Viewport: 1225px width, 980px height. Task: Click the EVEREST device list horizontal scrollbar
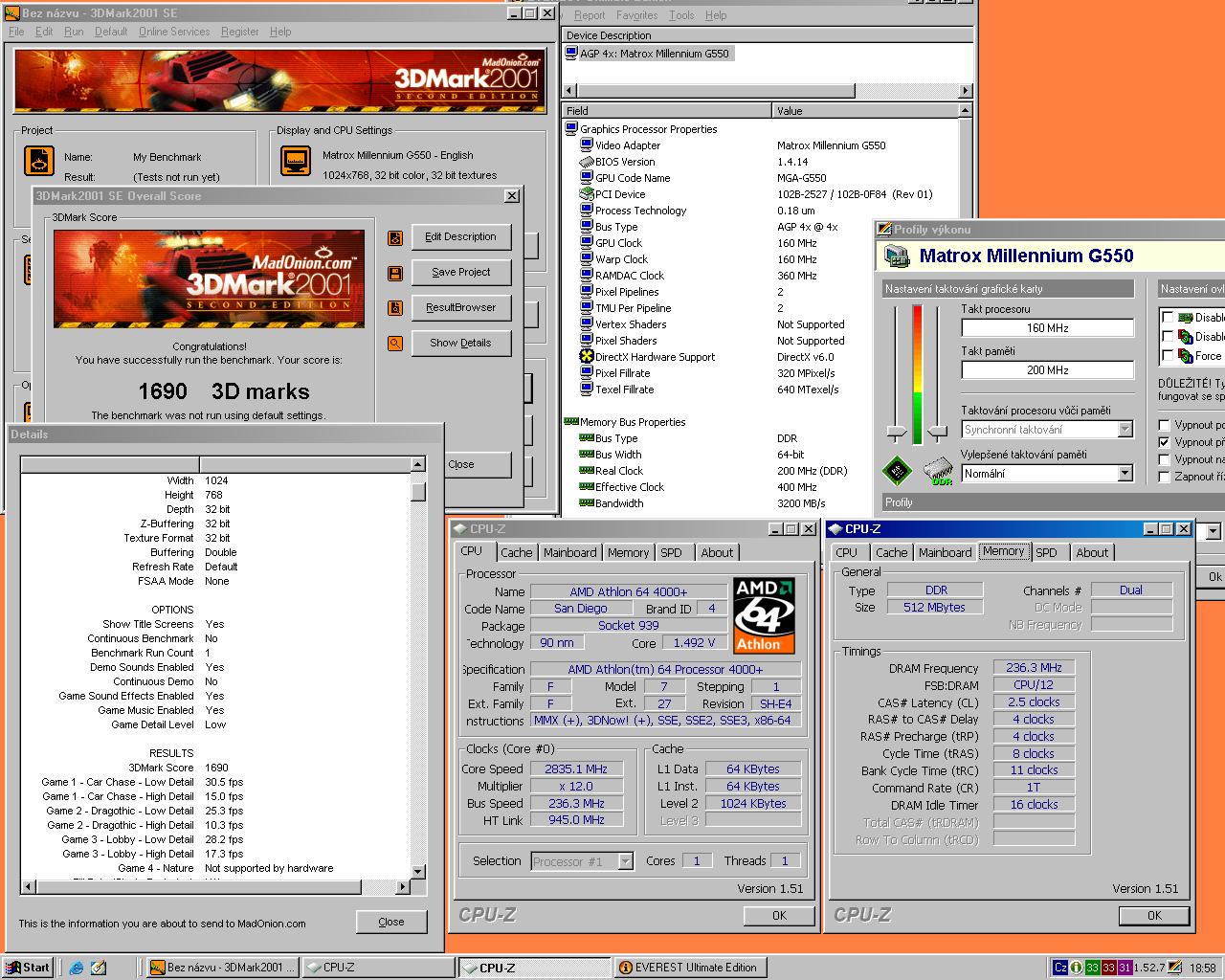click(768, 90)
